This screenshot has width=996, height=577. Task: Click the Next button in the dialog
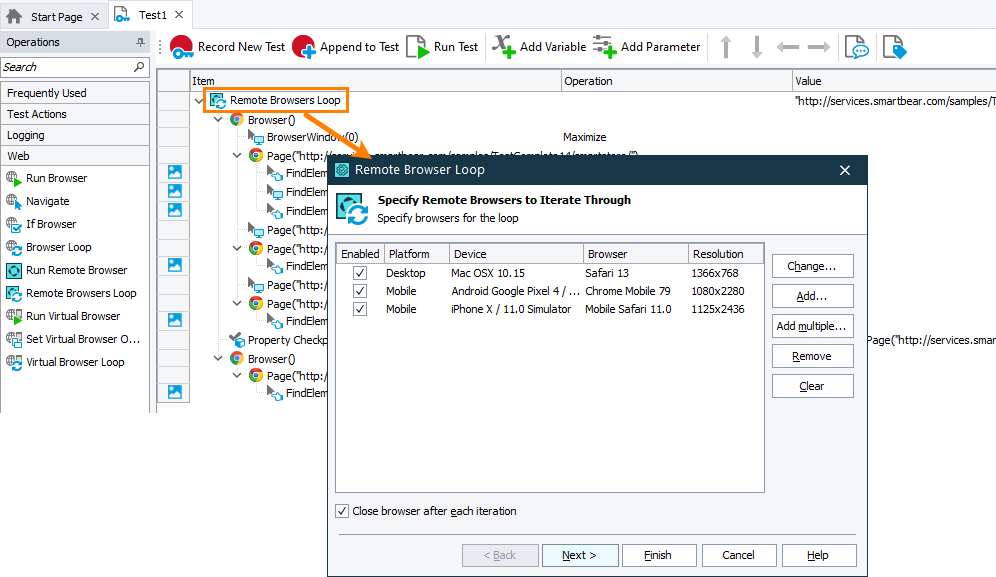coord(580,555)
